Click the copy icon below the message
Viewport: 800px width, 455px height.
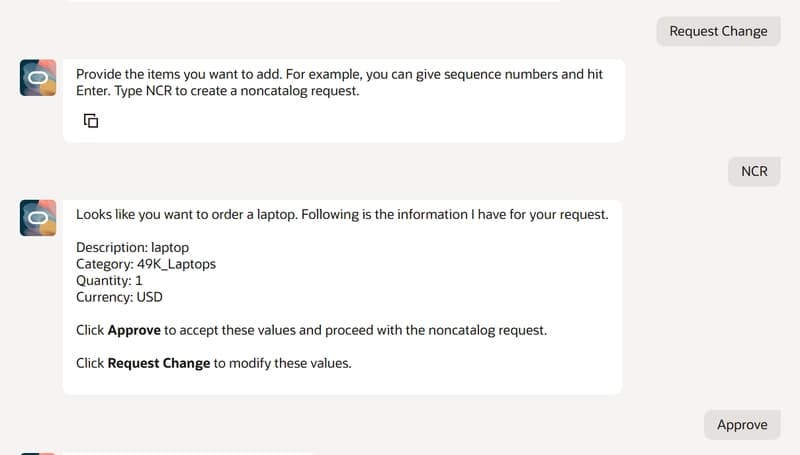click(x=91, y=121)
